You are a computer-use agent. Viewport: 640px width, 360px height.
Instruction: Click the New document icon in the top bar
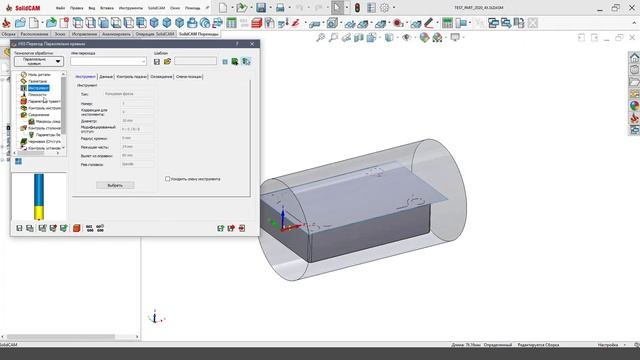tap(223, 7)
